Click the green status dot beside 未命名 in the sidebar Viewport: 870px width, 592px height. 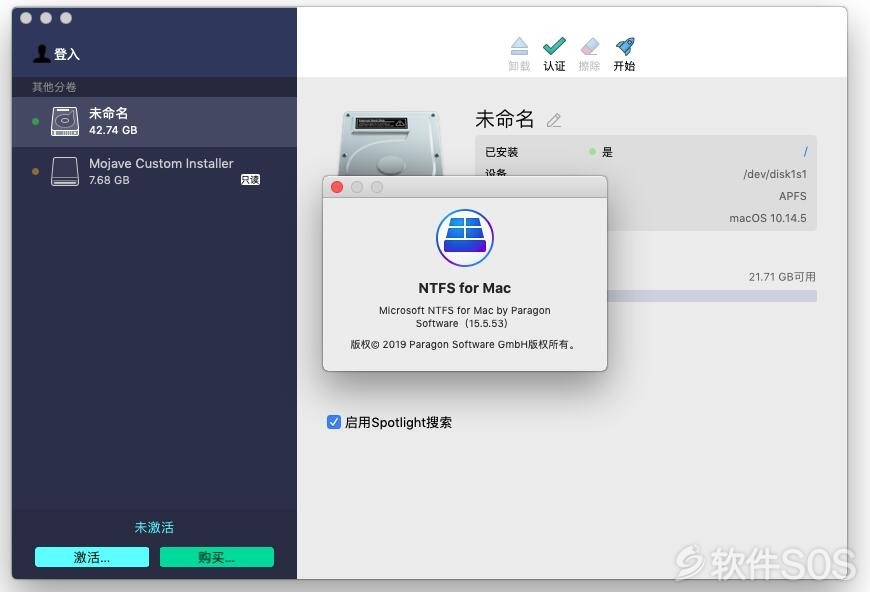click(36, 122)
